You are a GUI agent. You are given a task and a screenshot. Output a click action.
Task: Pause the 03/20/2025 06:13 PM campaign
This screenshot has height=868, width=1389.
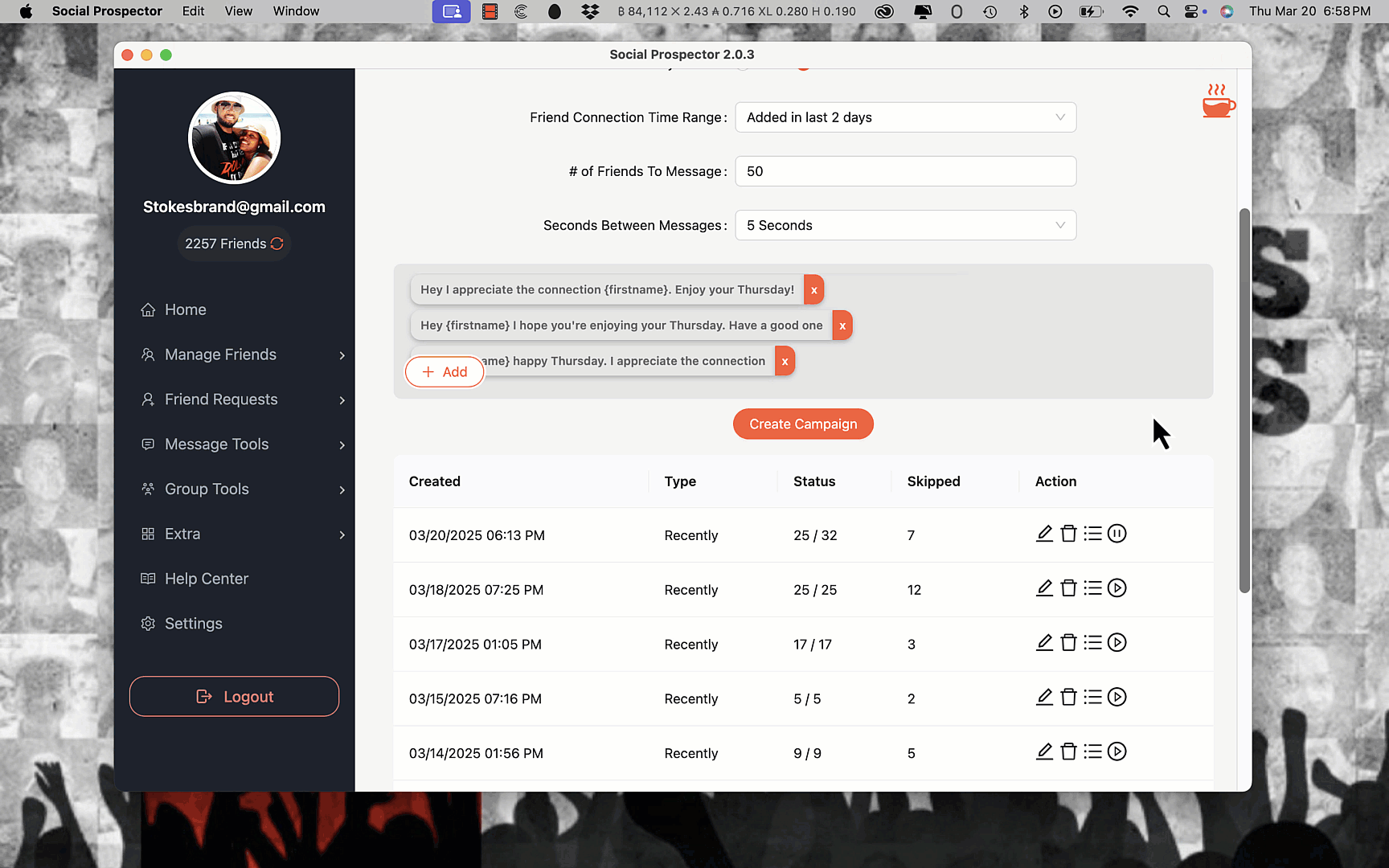coord(1117,534)
